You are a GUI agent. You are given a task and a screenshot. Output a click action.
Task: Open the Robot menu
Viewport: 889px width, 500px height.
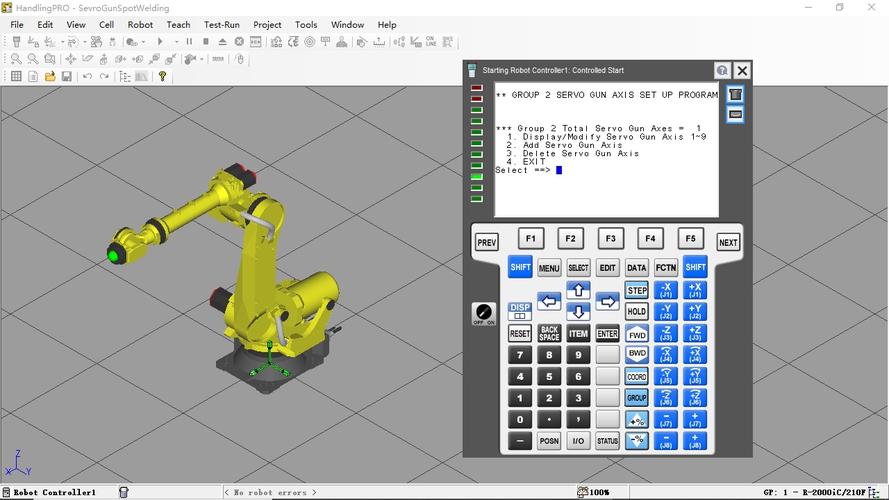[140, 24]
